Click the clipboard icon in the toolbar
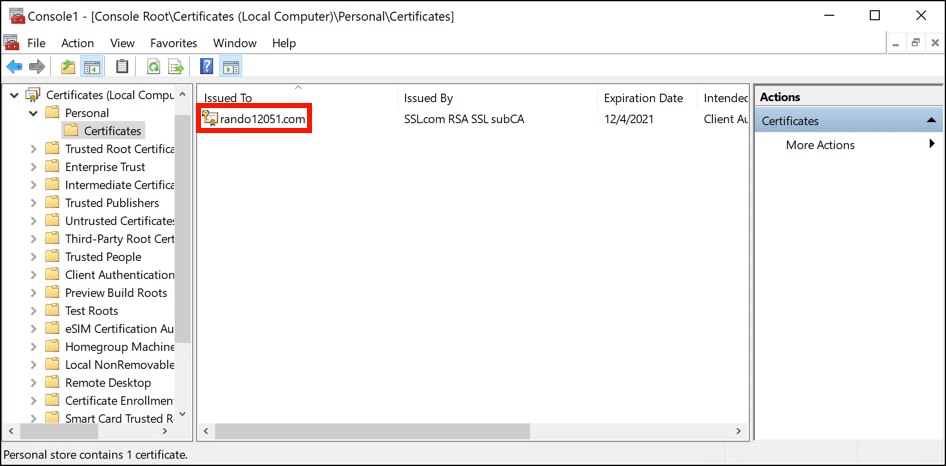946x466 pixels. [122, 67]
